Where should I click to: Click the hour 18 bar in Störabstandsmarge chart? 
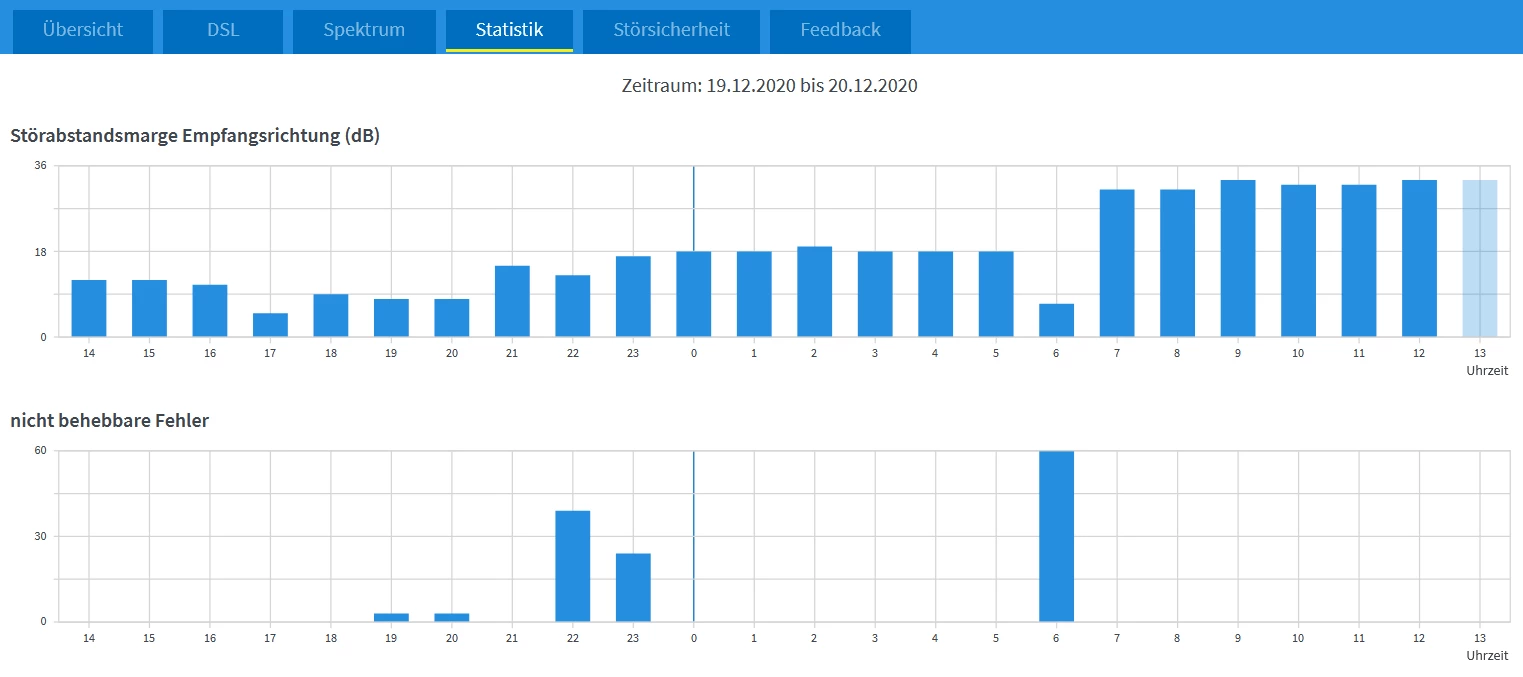[331, 315]
